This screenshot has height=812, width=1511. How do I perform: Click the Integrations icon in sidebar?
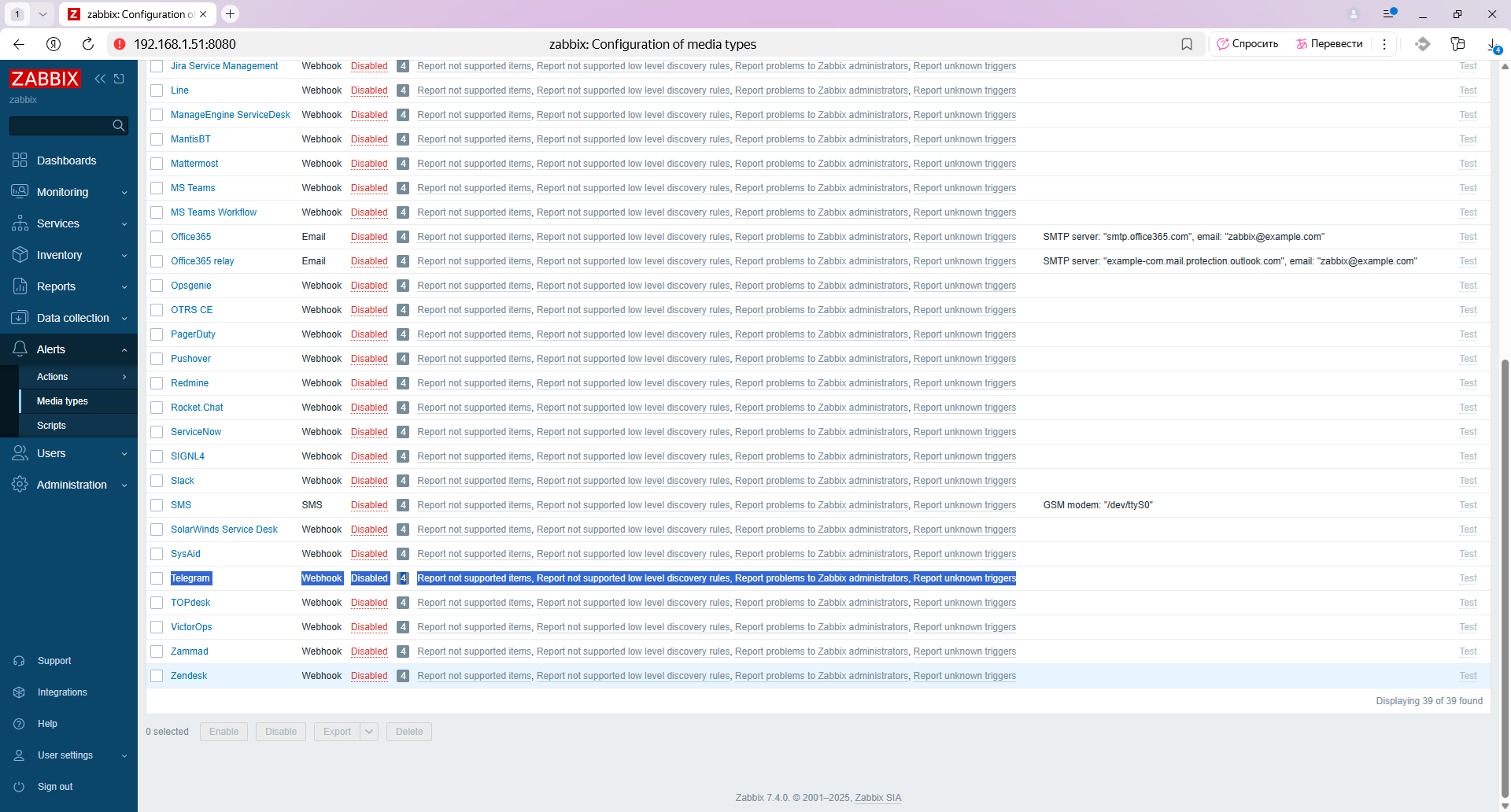click(20, 692)
